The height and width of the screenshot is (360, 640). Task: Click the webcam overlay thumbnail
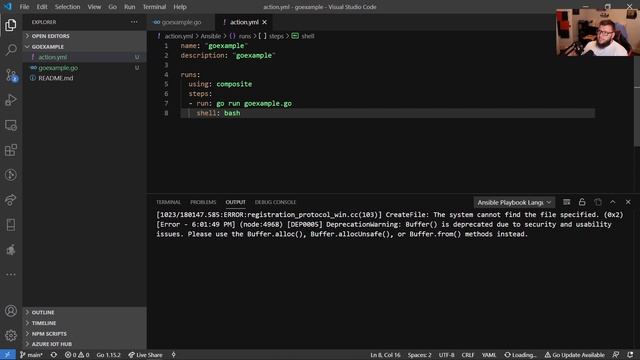[598, 32]
